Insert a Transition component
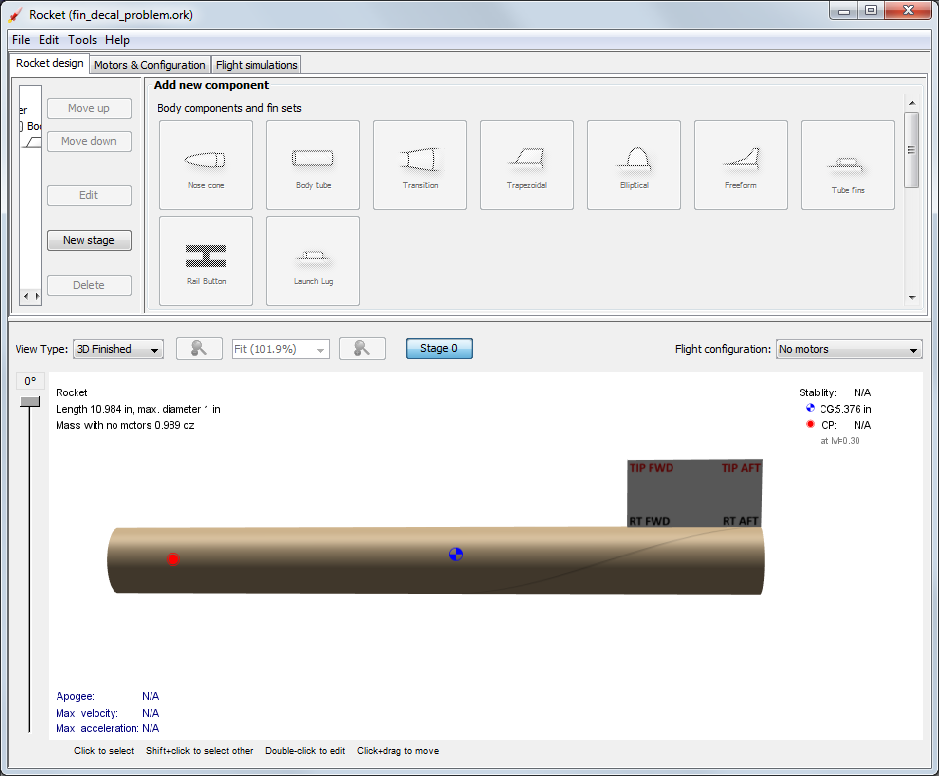Viewport: 939px width, 776px height. tap(419, 164)
